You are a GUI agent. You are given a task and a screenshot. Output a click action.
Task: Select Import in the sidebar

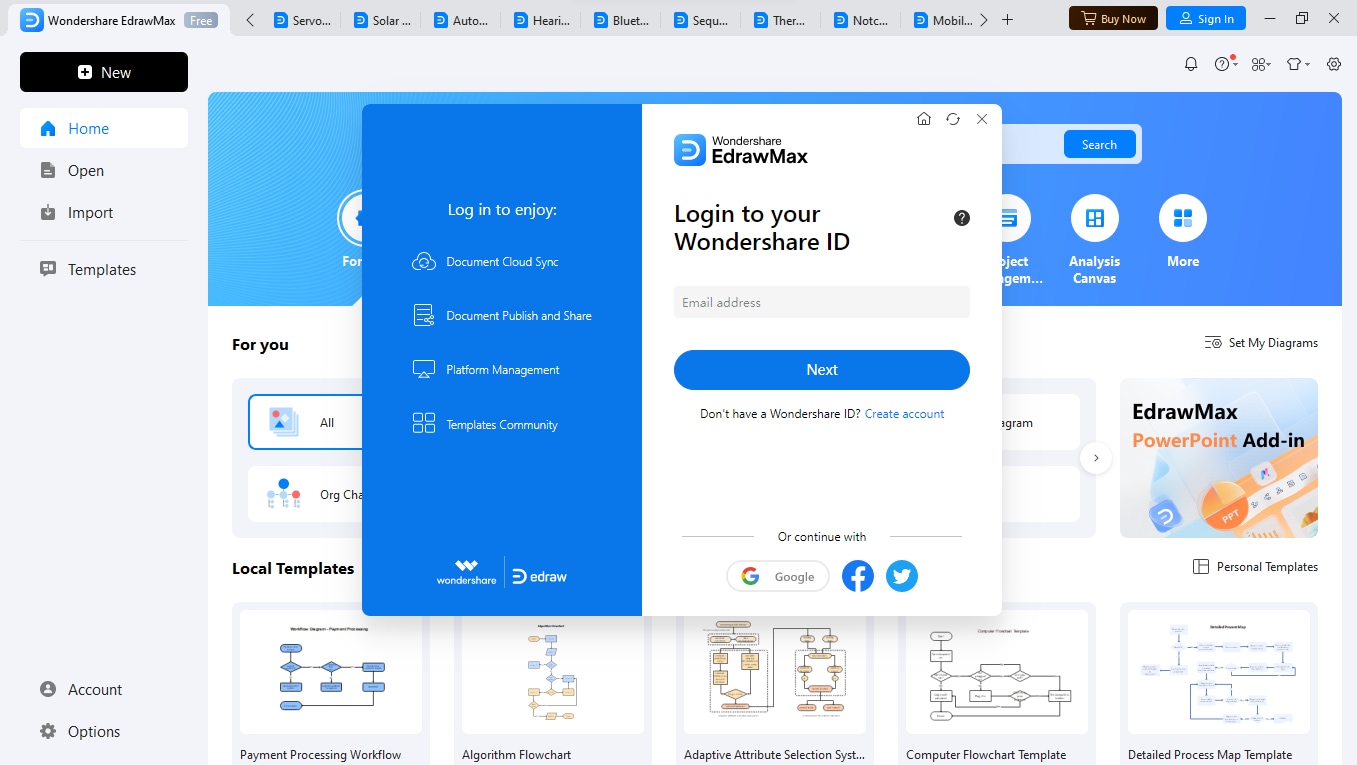tap(104, 213)
